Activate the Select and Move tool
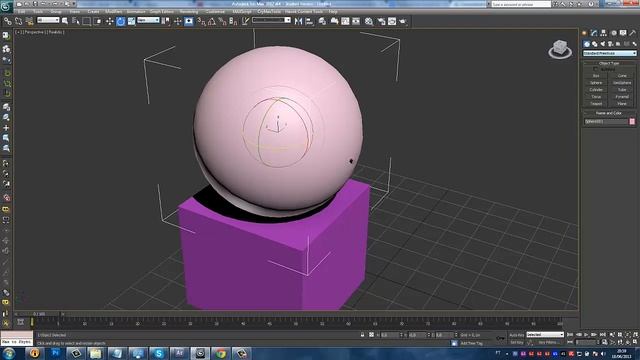The width and height of the screenshot is (640, 360). [109, 21]
